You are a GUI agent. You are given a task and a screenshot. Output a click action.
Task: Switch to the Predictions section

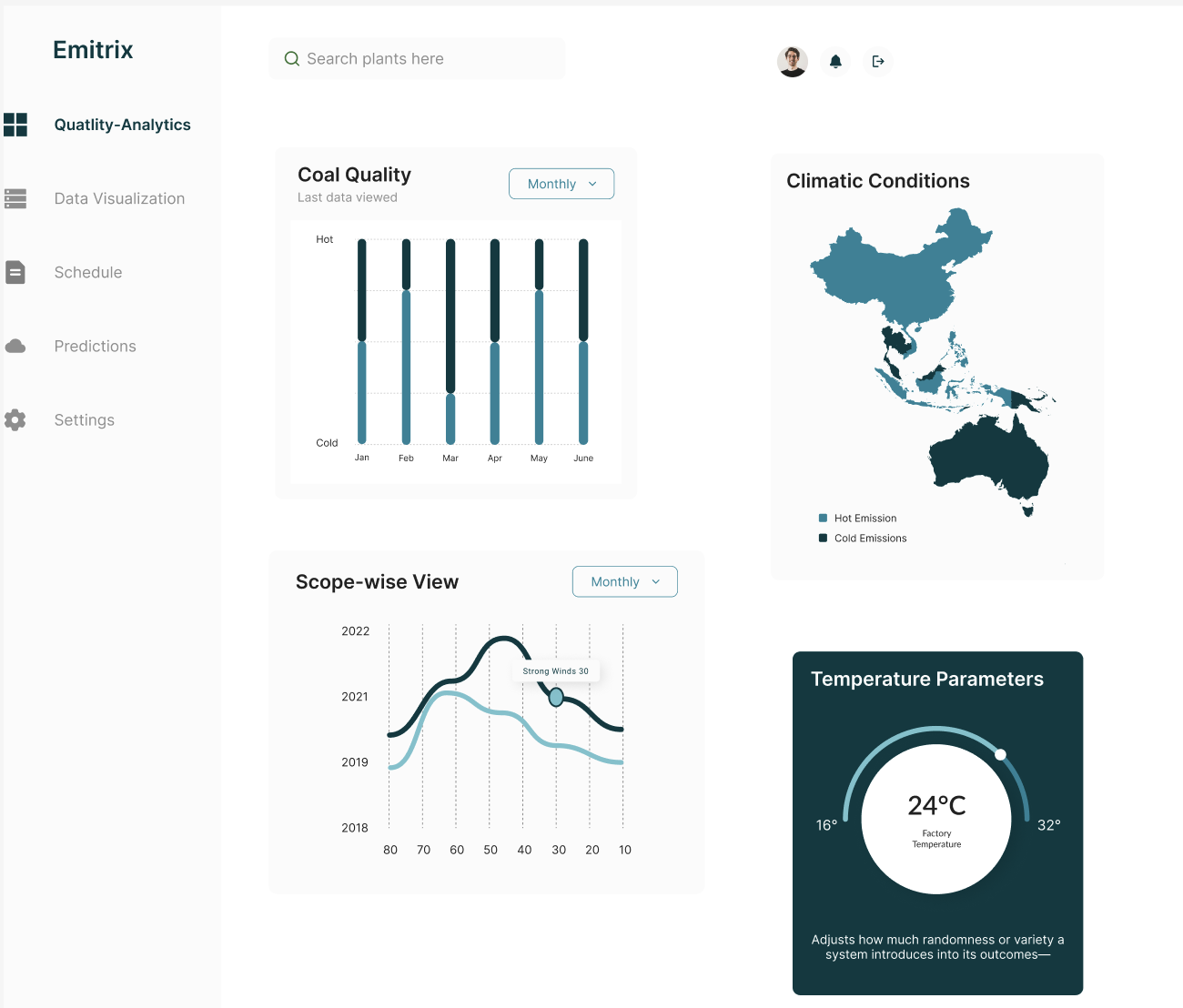[x=95, y=346]
